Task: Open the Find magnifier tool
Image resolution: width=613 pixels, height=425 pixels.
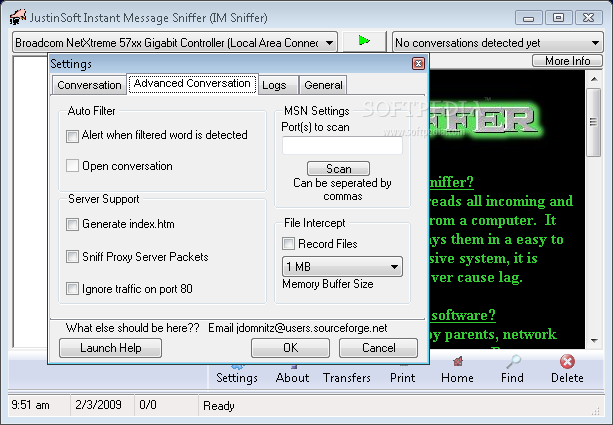Action: coord(512,370)
